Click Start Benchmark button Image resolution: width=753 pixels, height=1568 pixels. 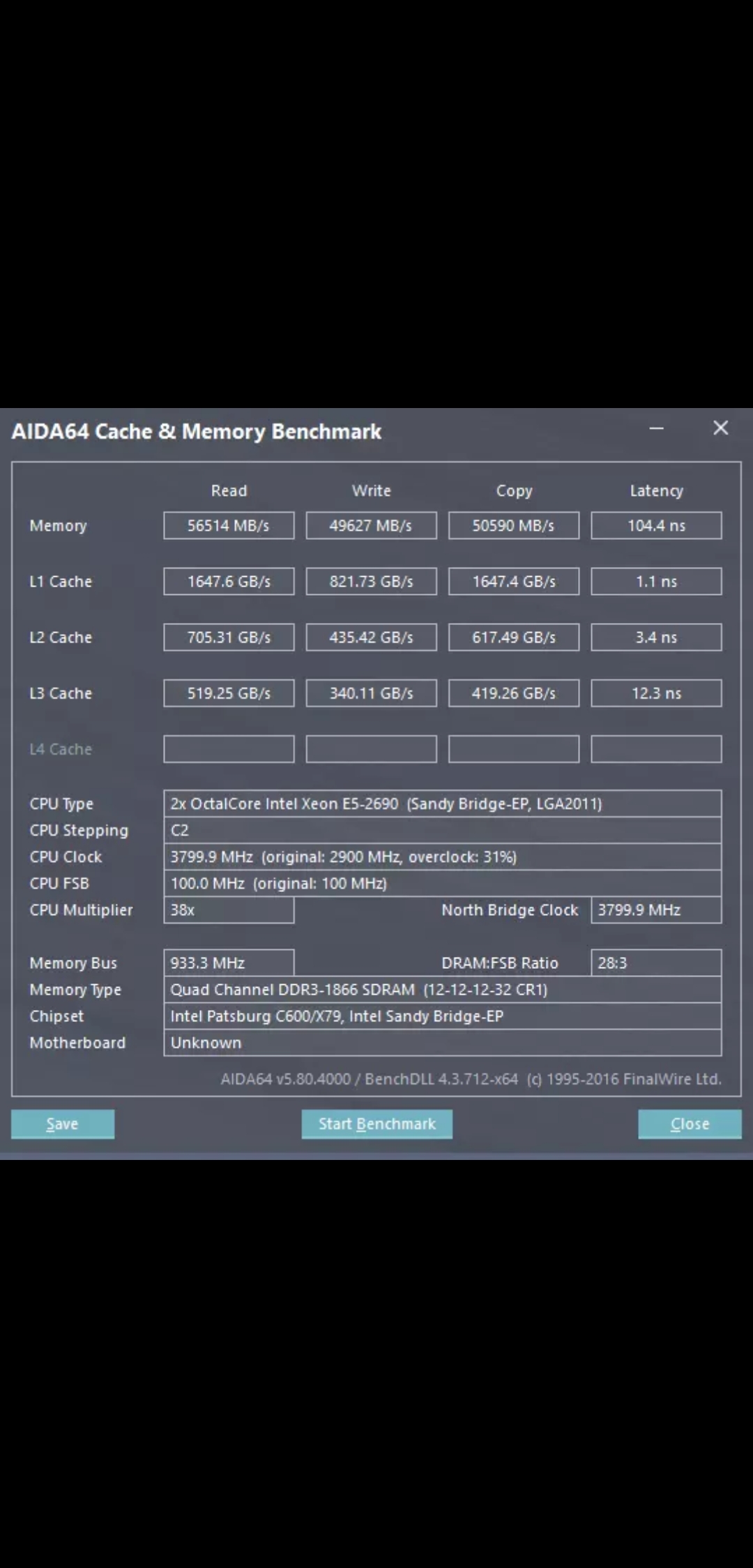pyautogui.click(x=376, y=1124)
